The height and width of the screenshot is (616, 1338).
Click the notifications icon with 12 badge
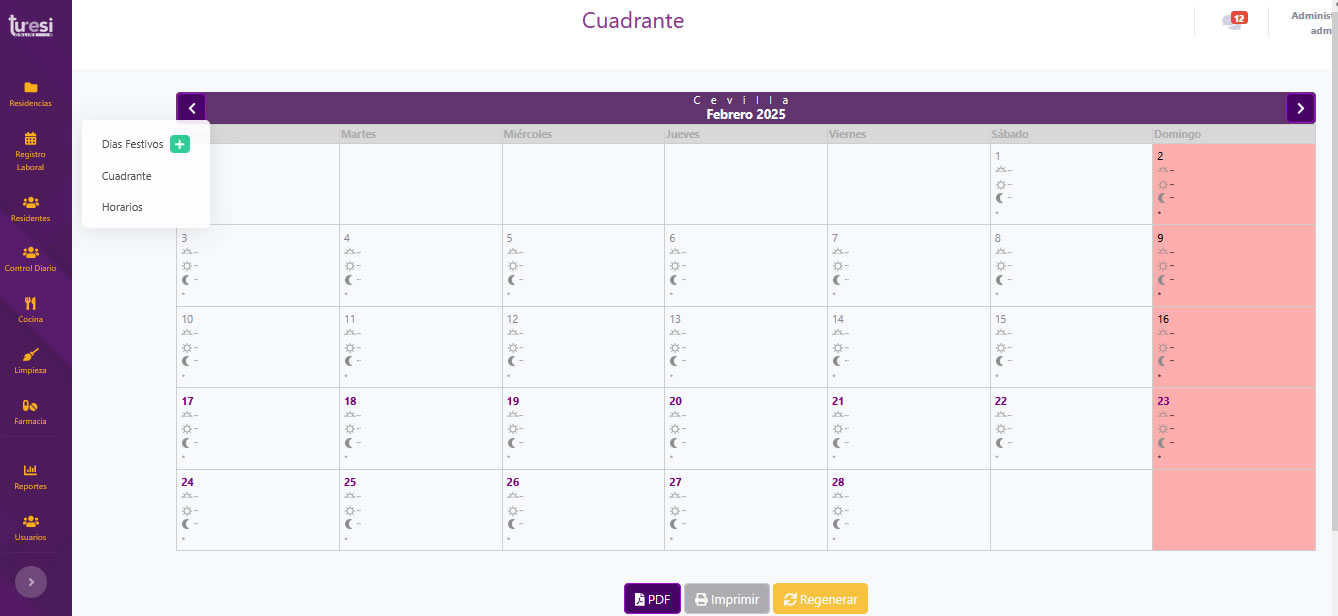(1233, 22)
